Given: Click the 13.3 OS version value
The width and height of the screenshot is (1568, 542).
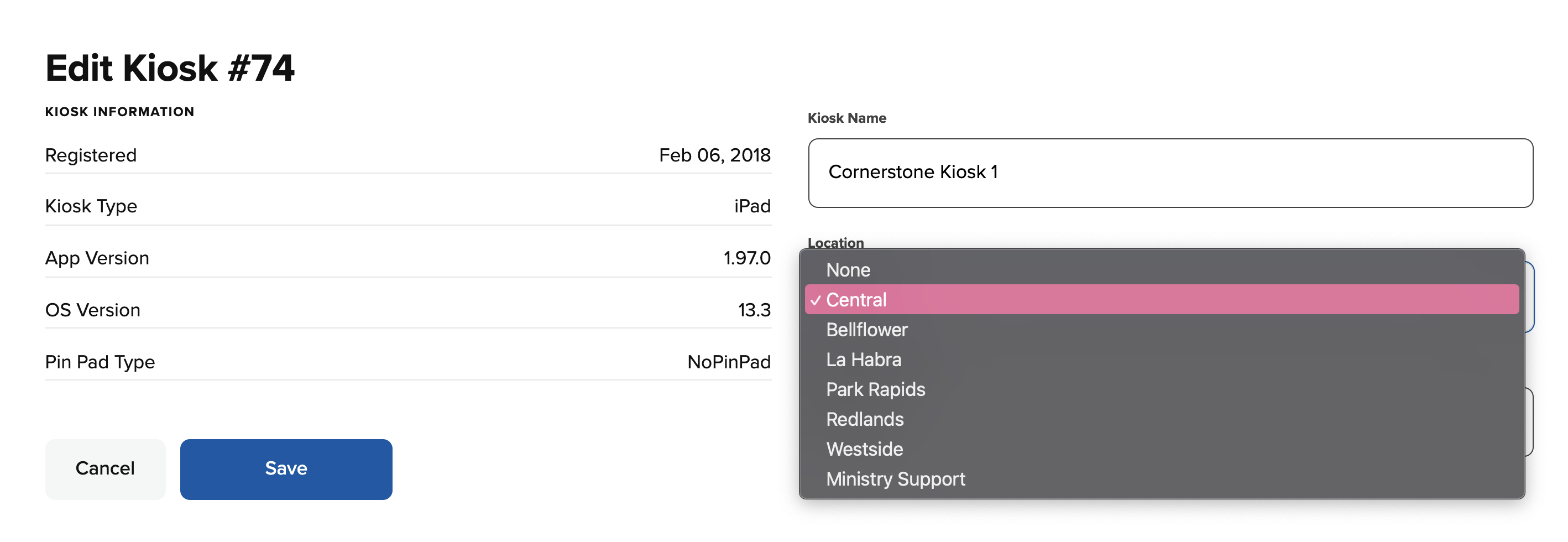Looking at the screenshot, I should [x=754, y=310].
